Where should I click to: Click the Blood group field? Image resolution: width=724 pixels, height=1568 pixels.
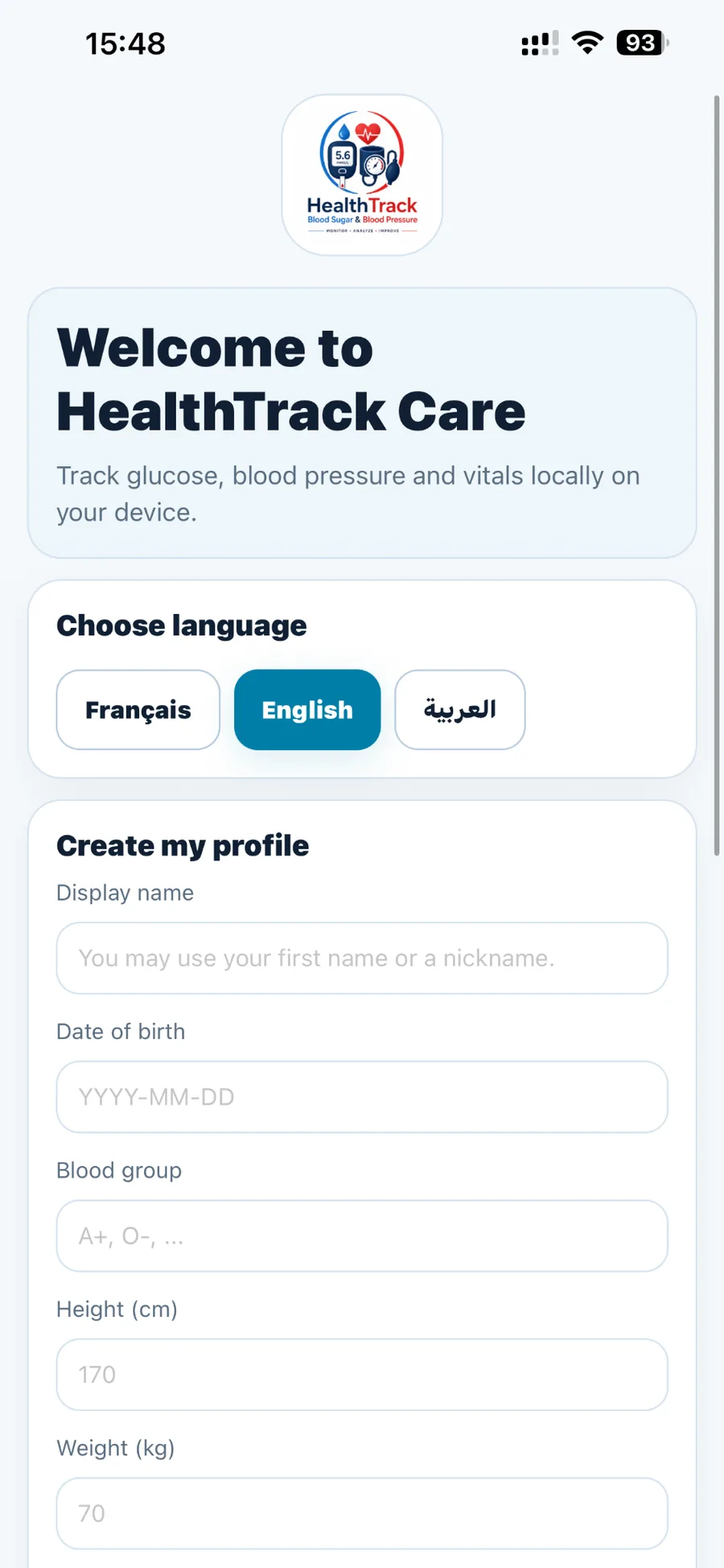(362, 1236)
